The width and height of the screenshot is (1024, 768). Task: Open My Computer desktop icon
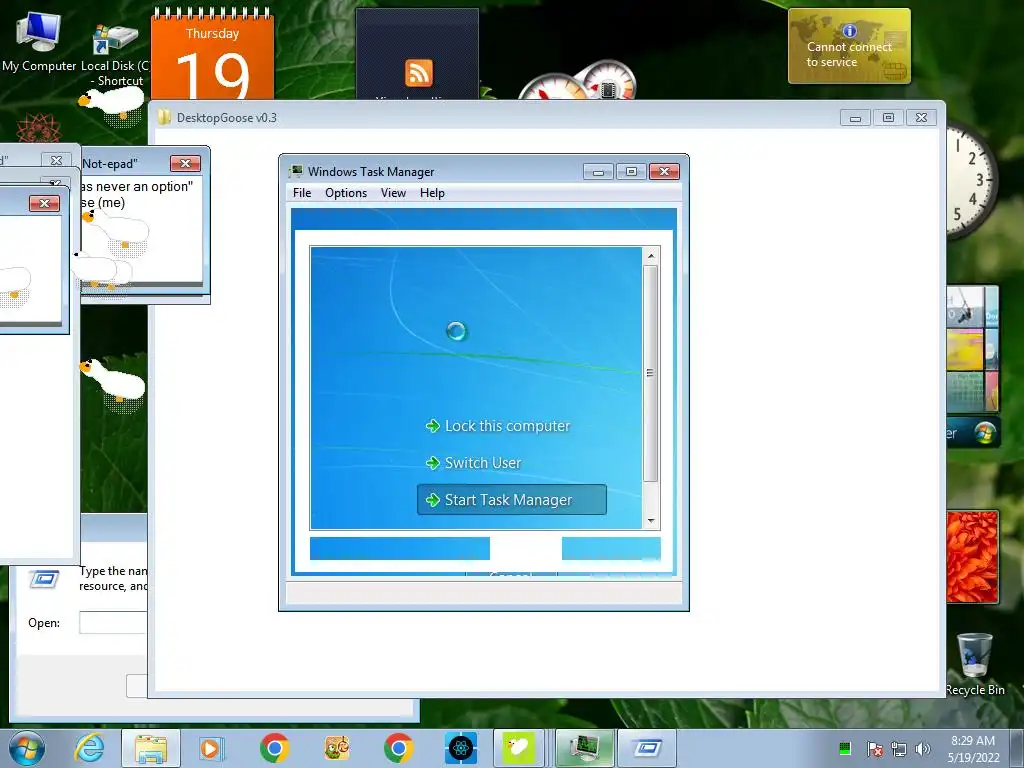[39, 40]
